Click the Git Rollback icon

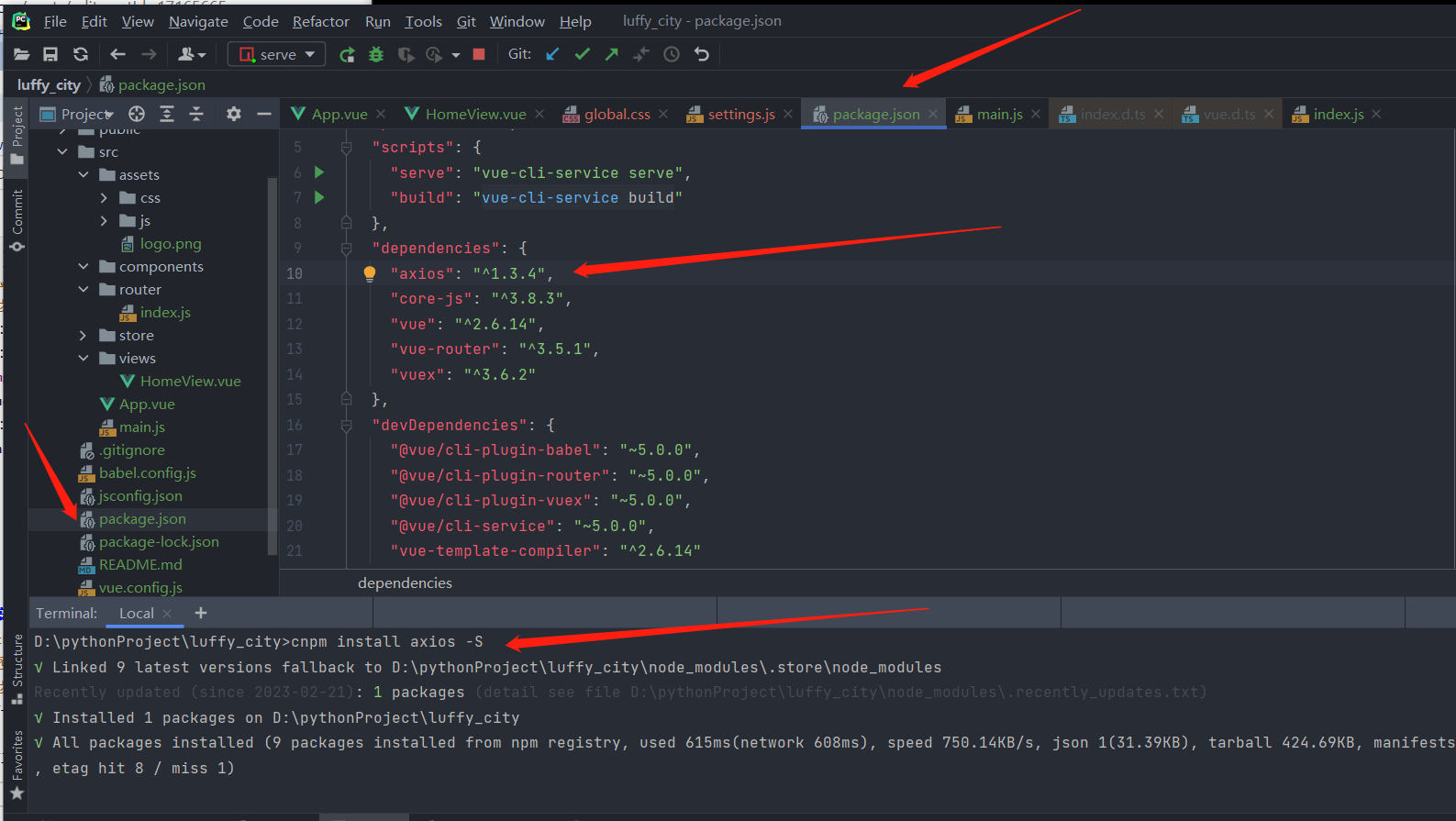pos(702,55)
